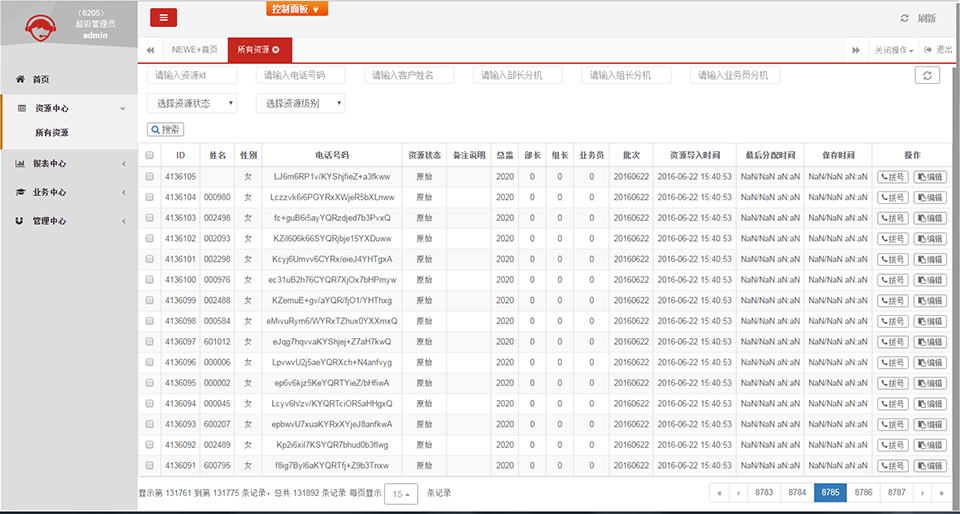The height and width of the screenshot is (514, 960).
Task: Open the 选择资源状态 dropdown
Action: pyautogui.click(x=192, y=103)
